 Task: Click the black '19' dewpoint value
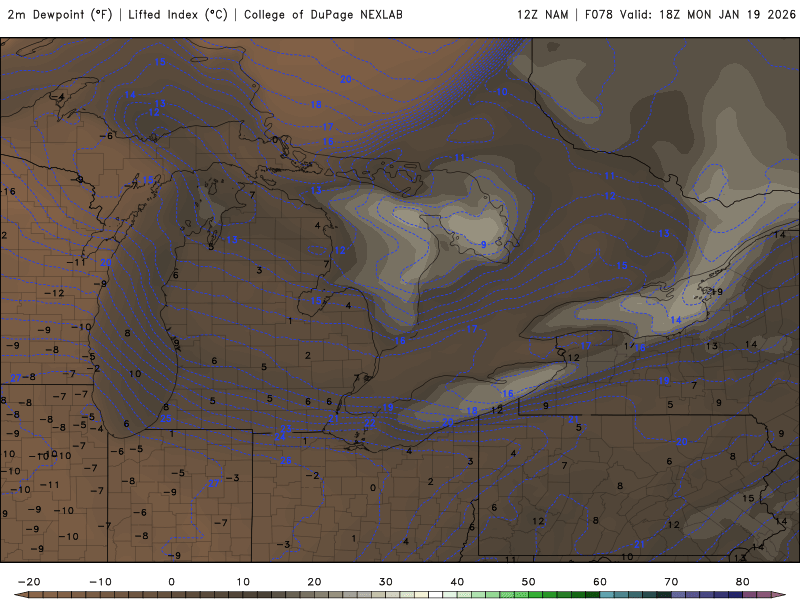pyautogui.click(x=717, y=292)
